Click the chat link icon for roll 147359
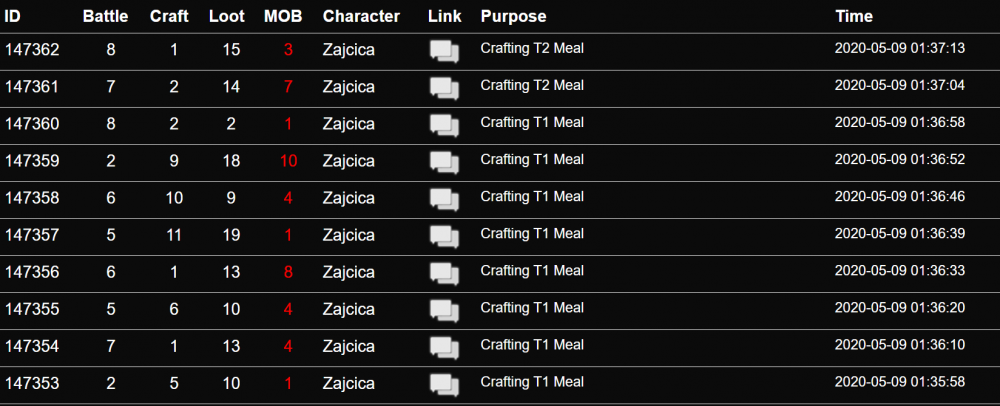1000x406 pixels. (x=445, y=162)
